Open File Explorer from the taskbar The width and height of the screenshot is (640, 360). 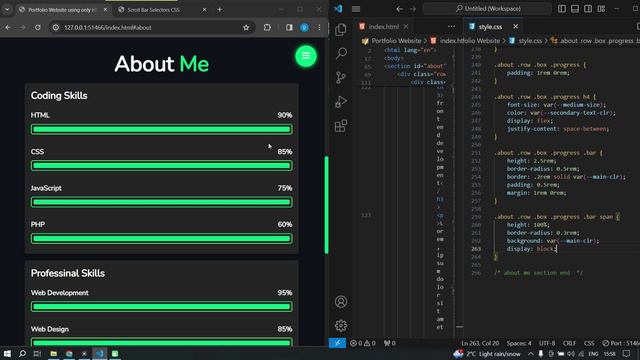pos(53,353)
